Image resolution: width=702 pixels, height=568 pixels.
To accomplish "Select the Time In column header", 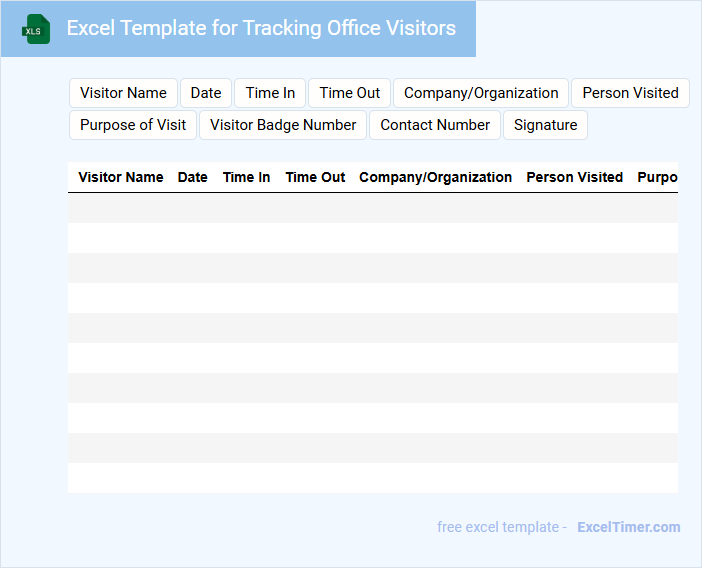I will (x=246, y=177).
